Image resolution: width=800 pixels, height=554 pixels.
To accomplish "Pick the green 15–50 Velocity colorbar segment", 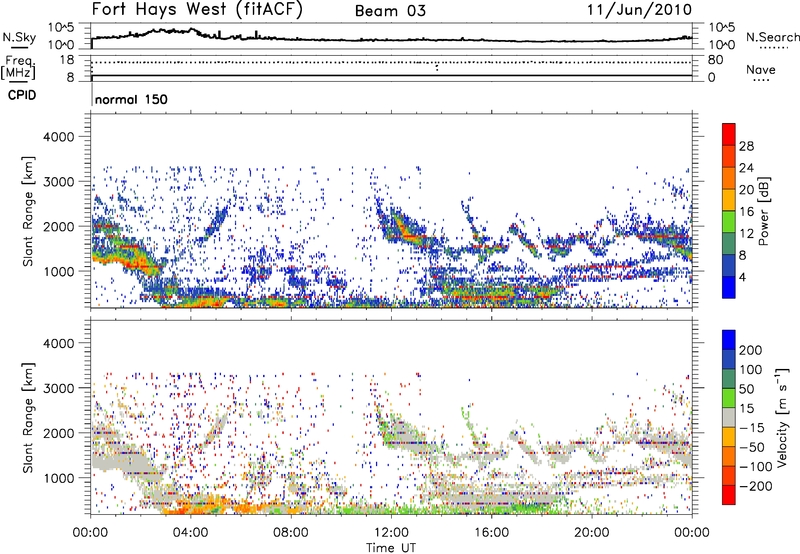I will point(729,398).
